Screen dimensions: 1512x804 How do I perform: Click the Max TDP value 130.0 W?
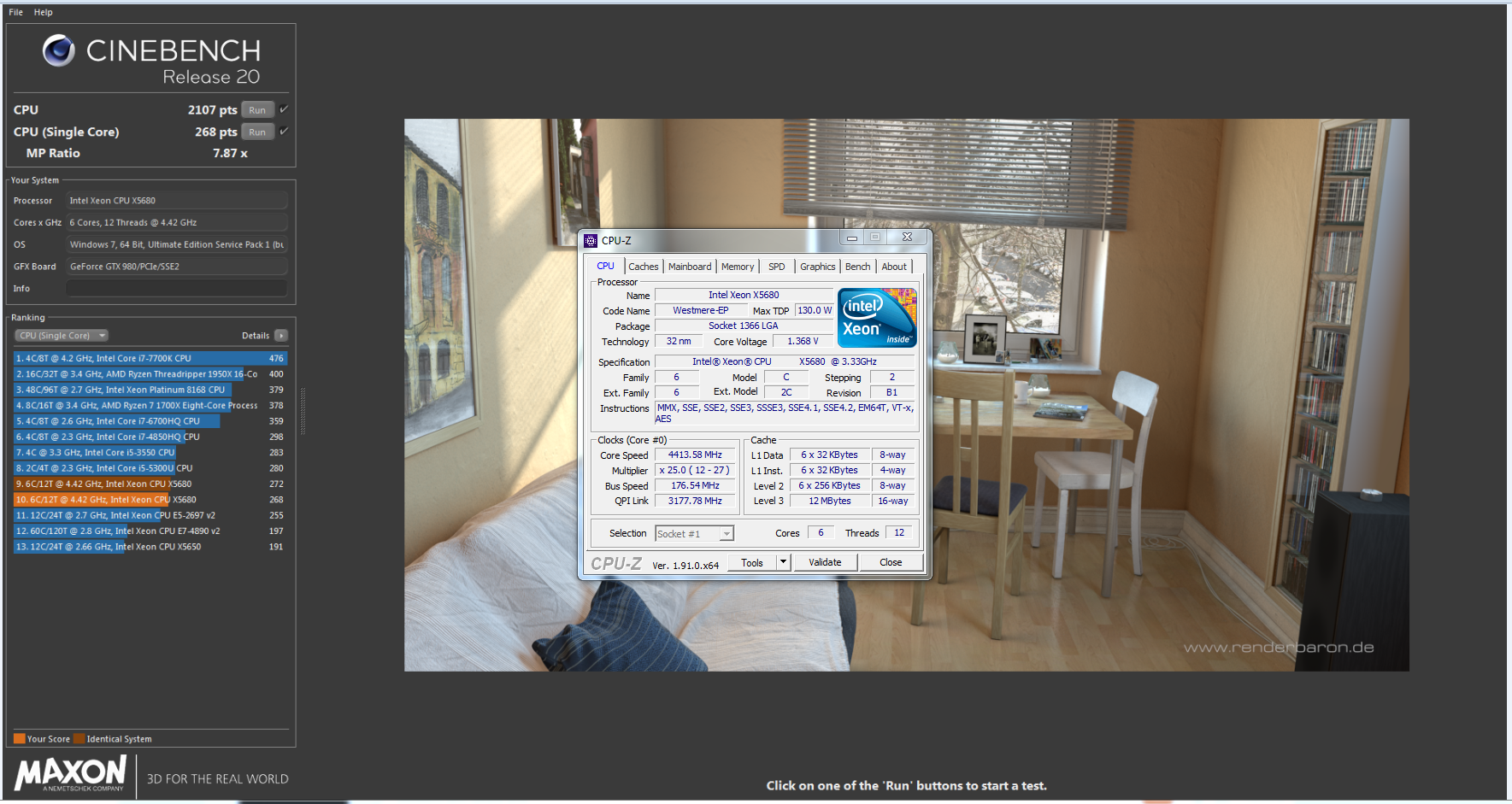pyautogui.click(x=815, y=311)
